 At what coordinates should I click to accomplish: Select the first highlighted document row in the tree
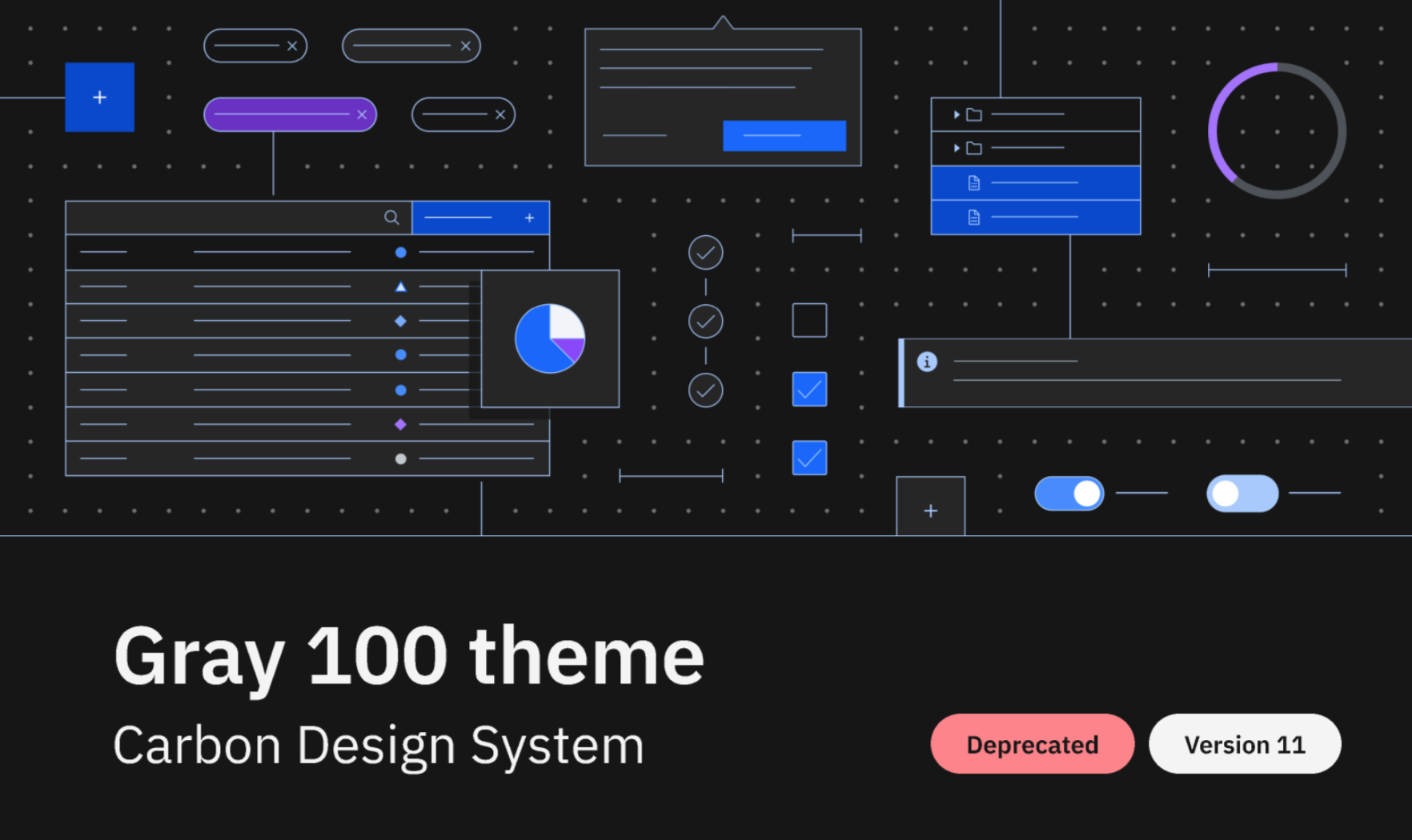[x=1036, y=183]
